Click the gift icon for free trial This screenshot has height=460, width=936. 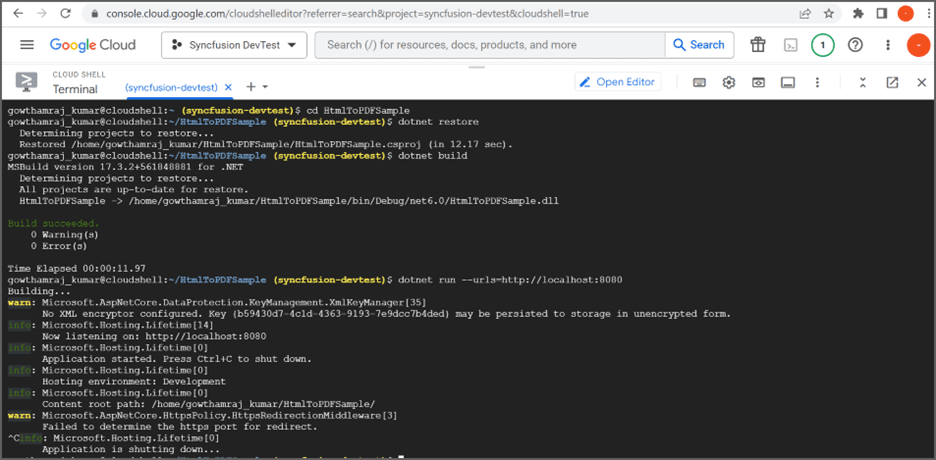pyautogui.click(x=758, y=45)
